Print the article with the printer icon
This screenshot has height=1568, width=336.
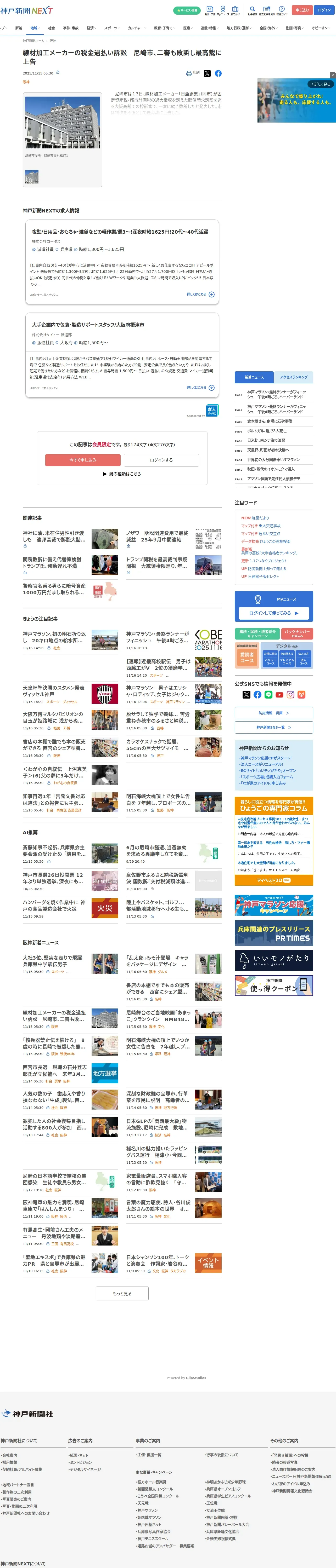tap(189, 73)
